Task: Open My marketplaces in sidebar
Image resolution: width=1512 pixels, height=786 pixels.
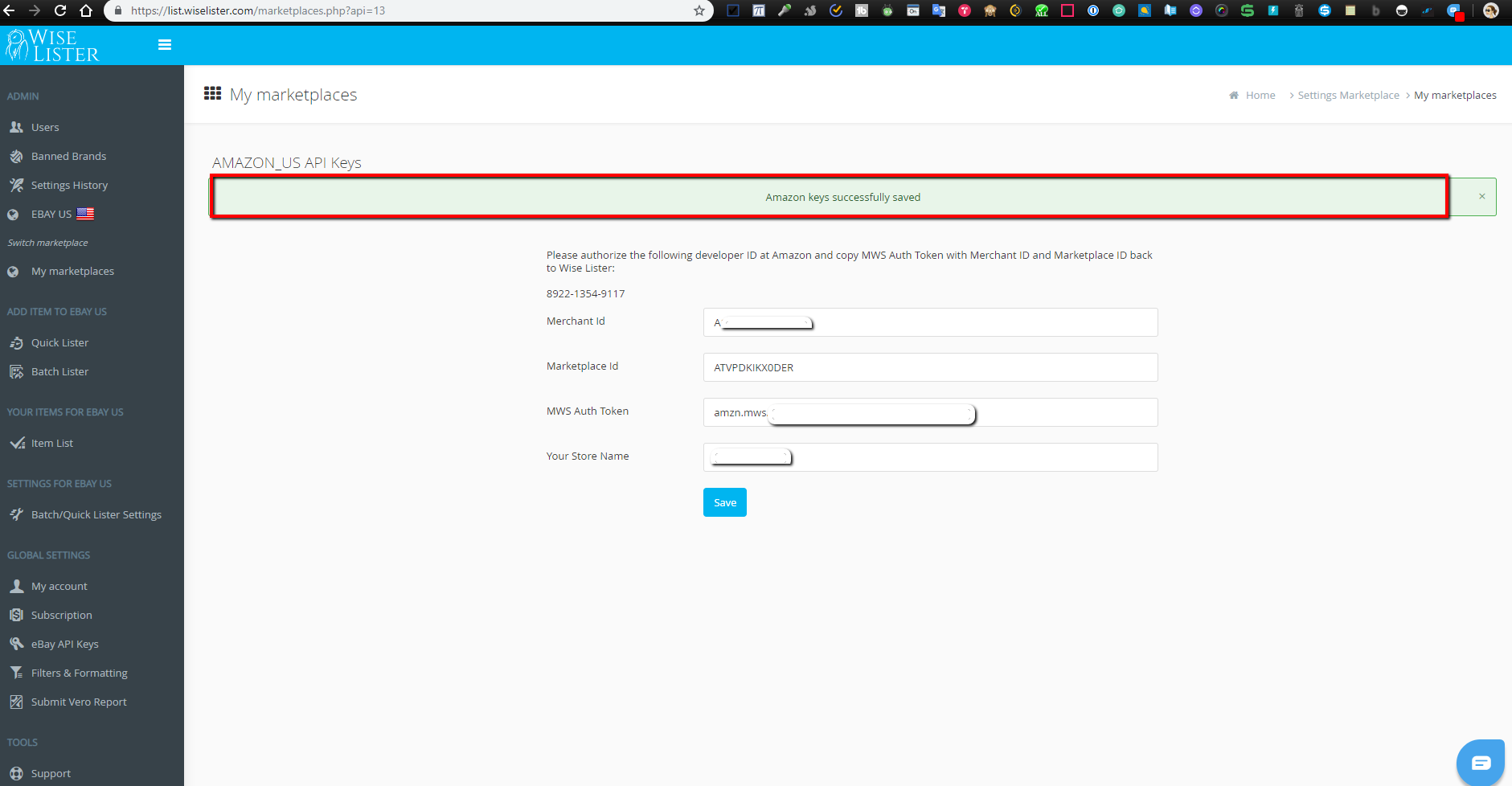Action: click(72, 271)
